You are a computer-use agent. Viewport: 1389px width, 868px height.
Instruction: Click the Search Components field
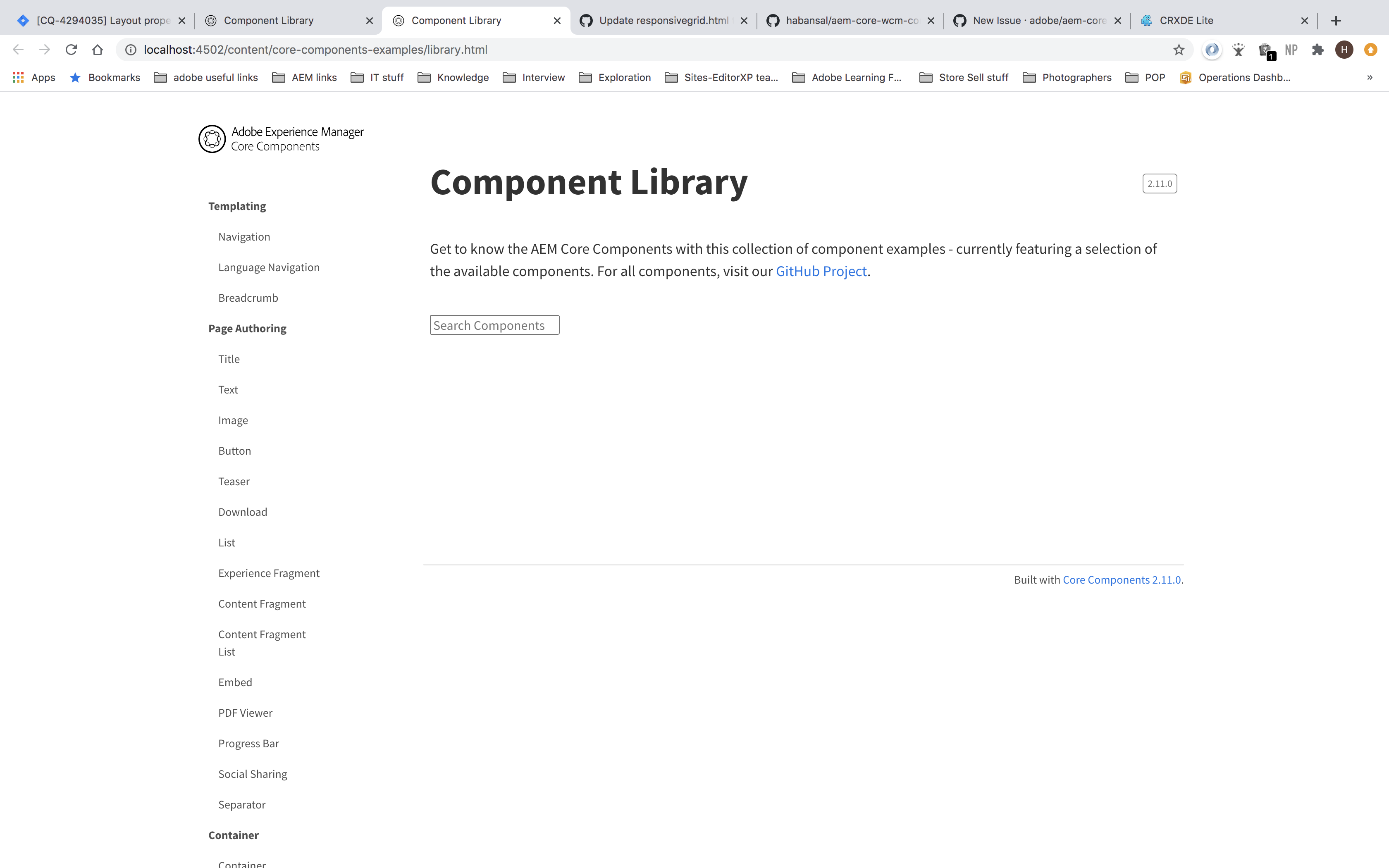point(494,326)
